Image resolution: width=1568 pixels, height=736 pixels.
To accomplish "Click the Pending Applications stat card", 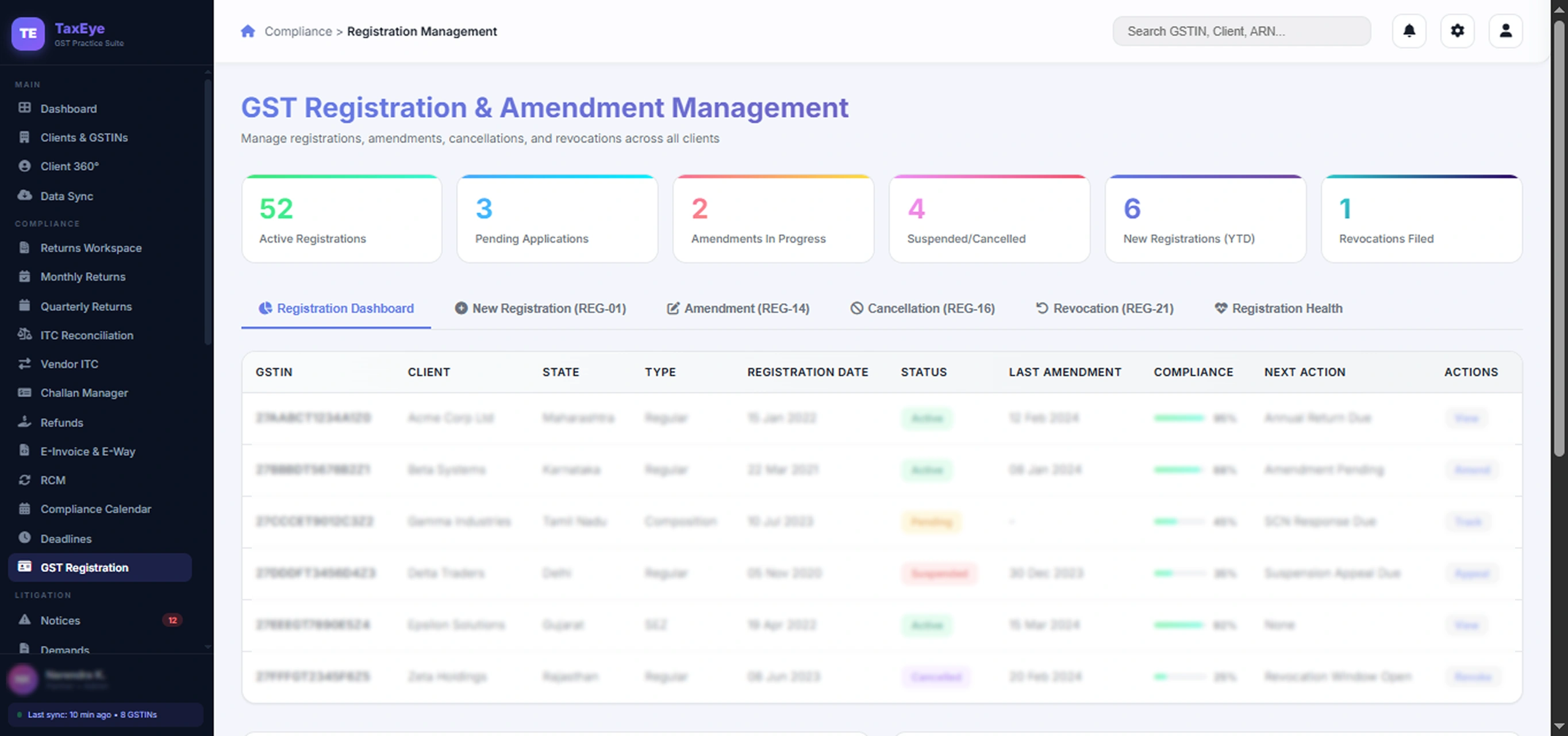I will tap(557, 219).
